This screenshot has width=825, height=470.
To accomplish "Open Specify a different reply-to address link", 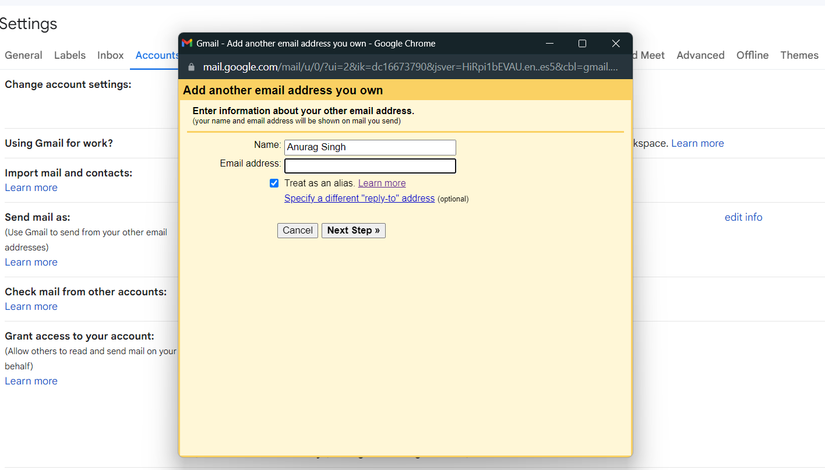I will (359, 198).
